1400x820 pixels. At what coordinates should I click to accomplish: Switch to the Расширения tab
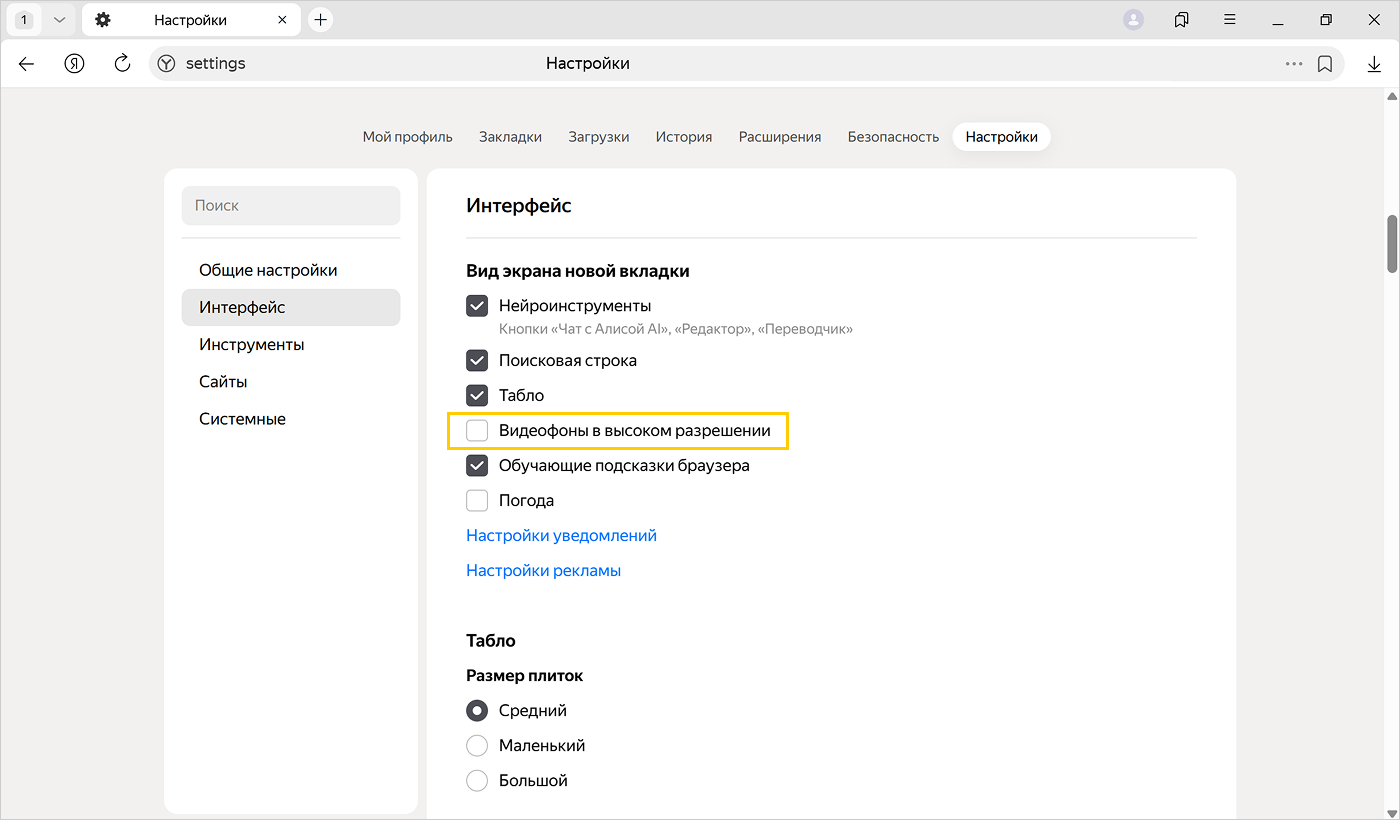click(x=779, y=137)
